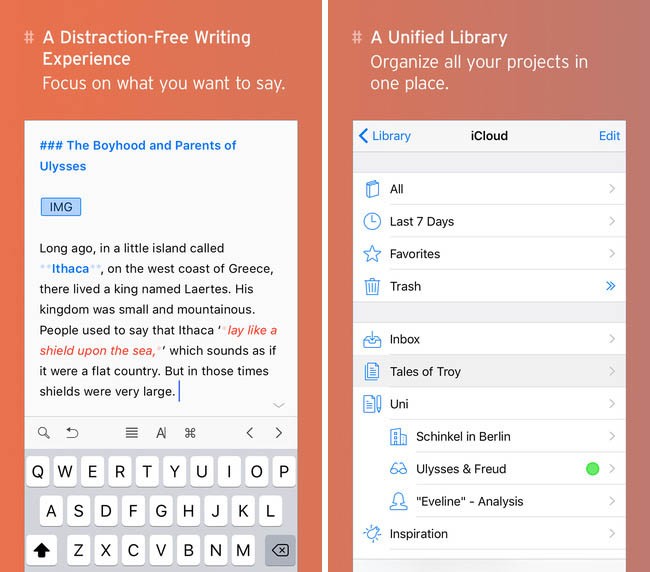
Task: Tap the chevron on the All row
Action: coord(612,189)
